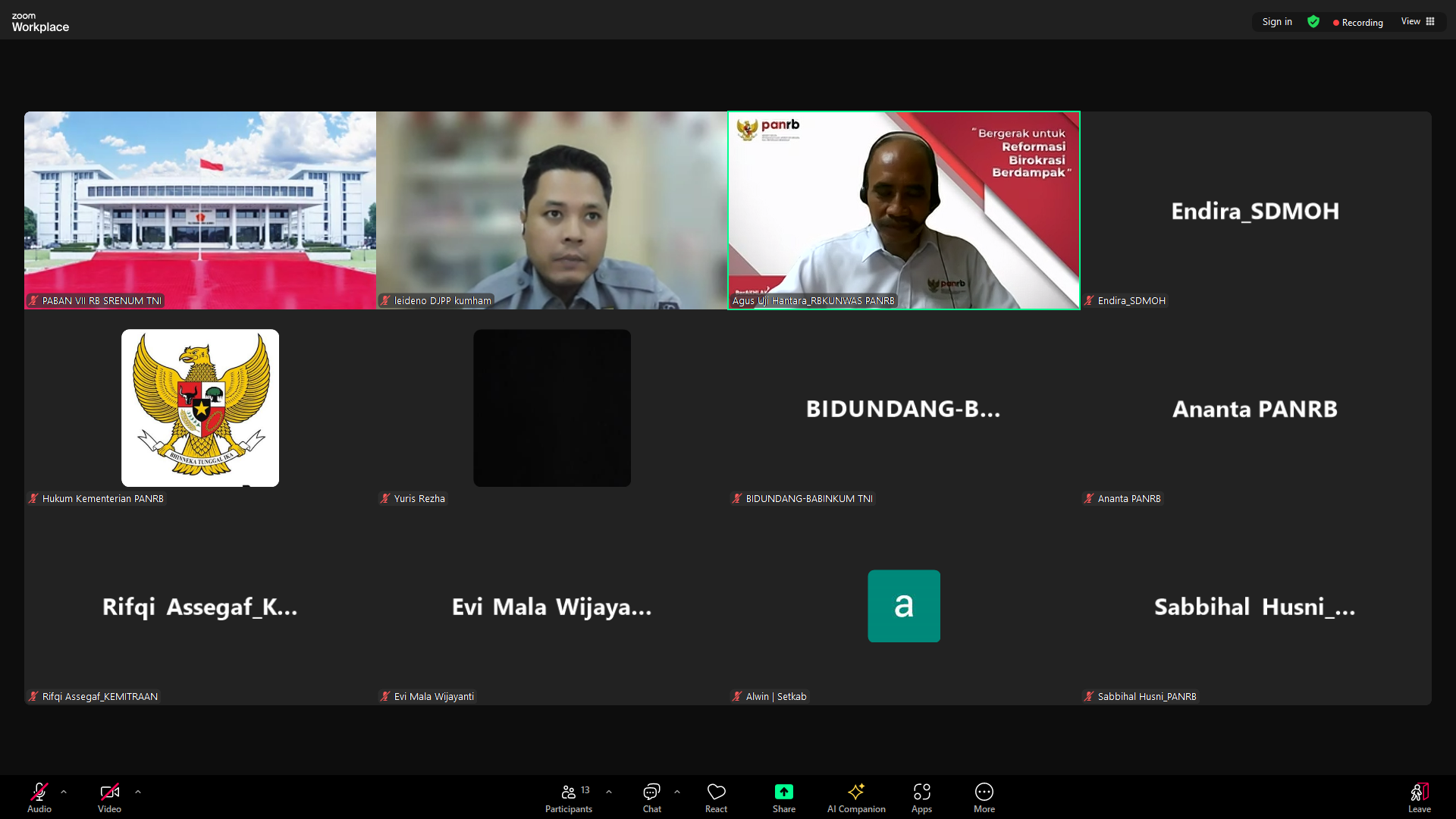Viewport: 1456px width, 819px height.
Task: Click the teal 'a' avatar of Alwin
Action: [x=904, y=606]
